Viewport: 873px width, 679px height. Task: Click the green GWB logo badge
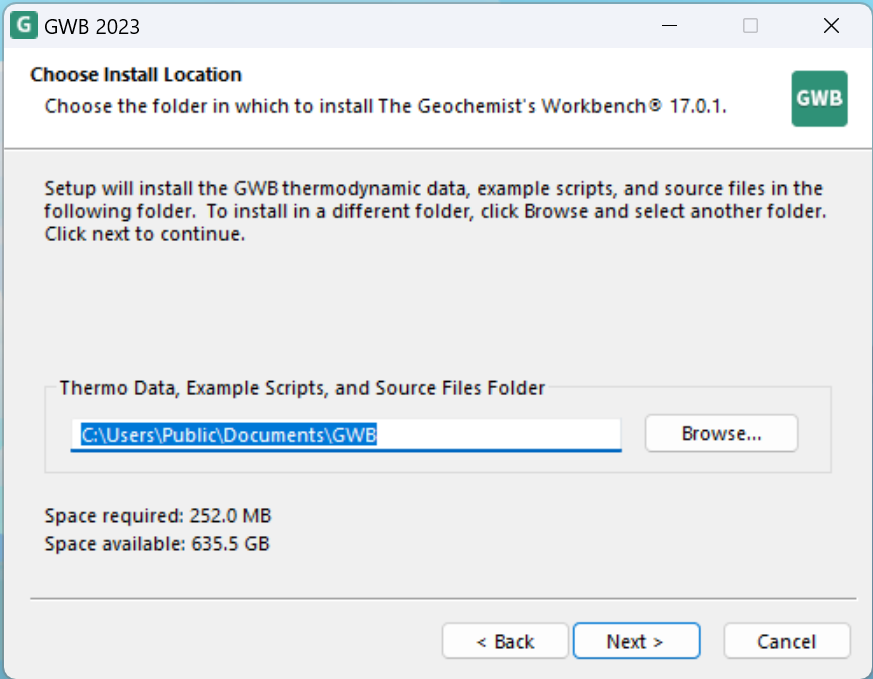(820, 99)
